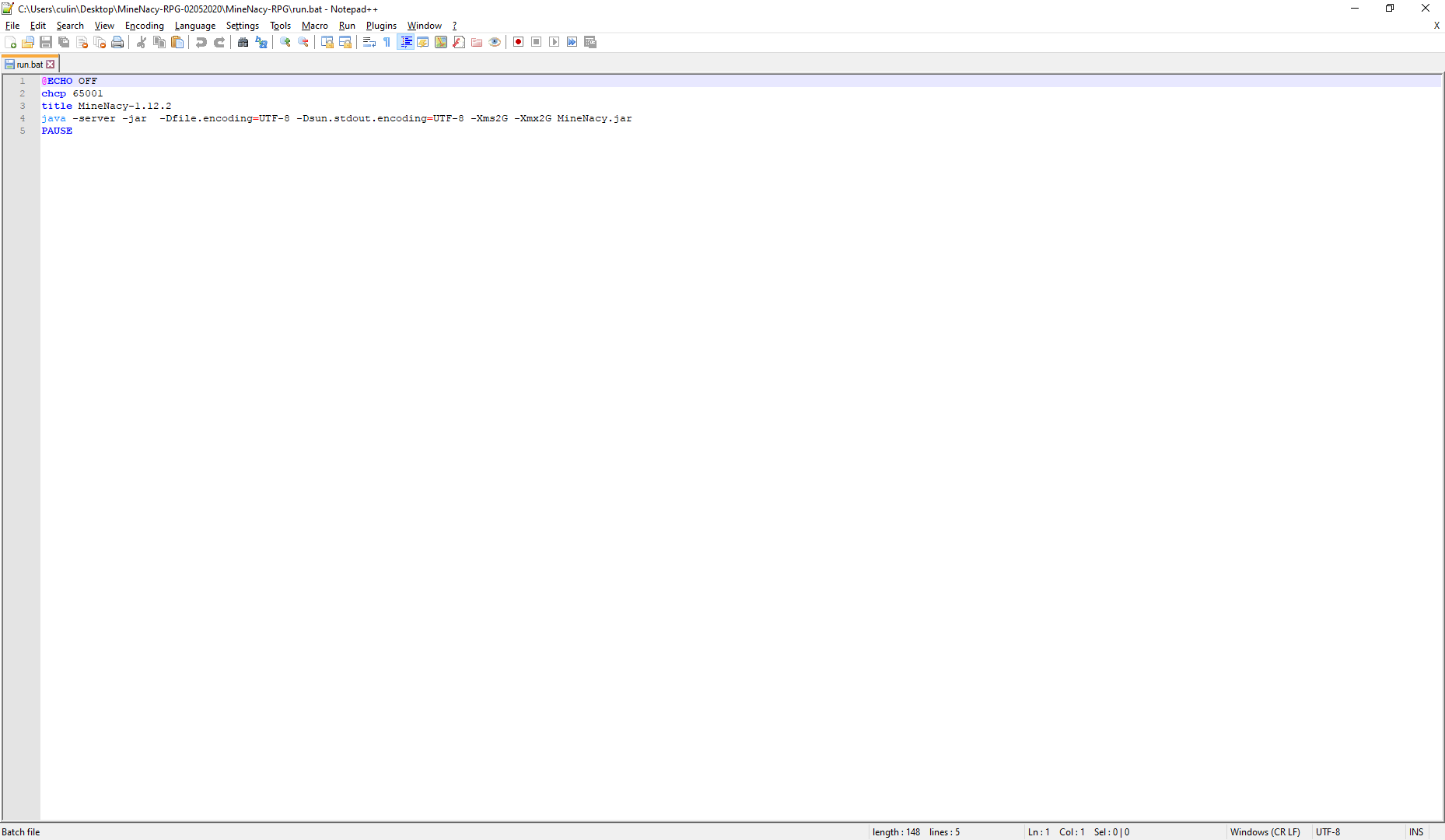Click the "length : 148" status bar field
The image size is (1445, 840).
tap(896, 832)
